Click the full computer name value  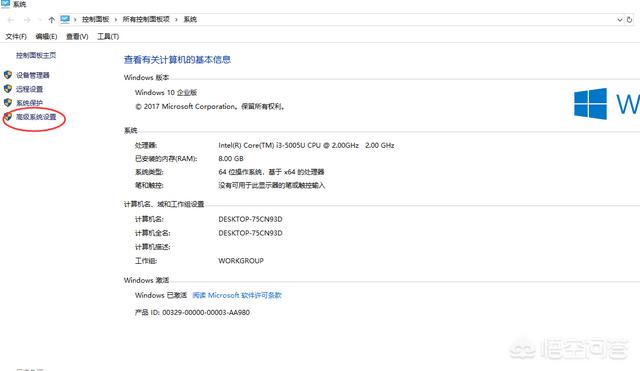(250, 233)
